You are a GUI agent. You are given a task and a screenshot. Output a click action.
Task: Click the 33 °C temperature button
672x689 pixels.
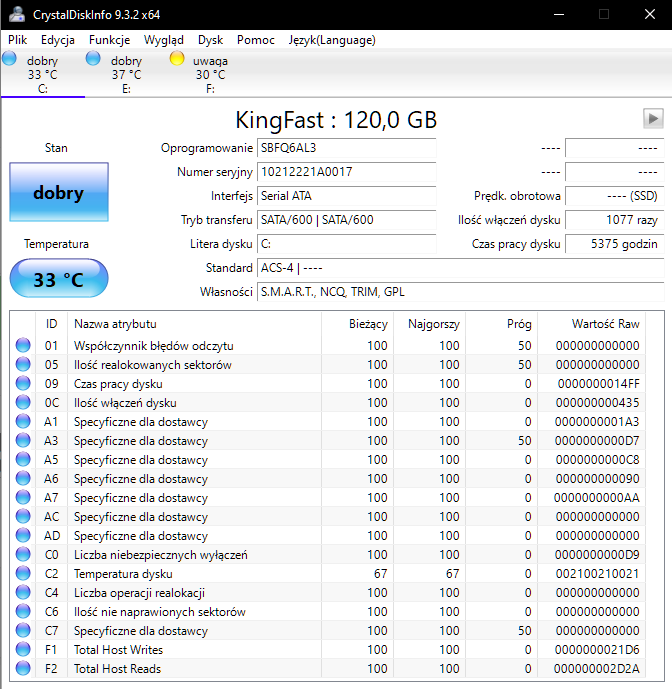point(59,279)
